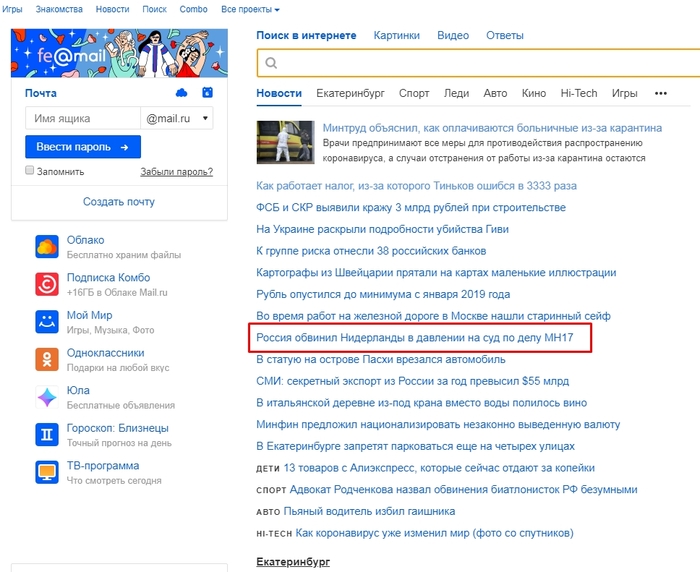Switch to Ответы search tab

coord(504,35)
